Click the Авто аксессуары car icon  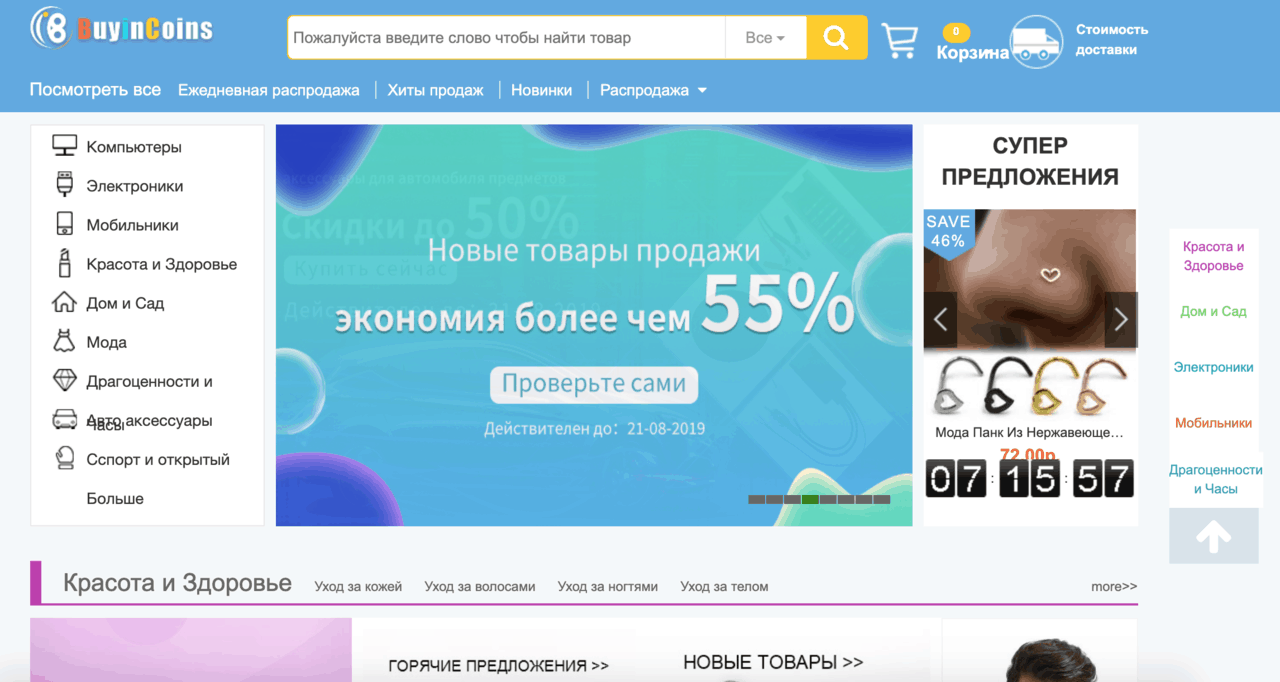coord(64,419)
